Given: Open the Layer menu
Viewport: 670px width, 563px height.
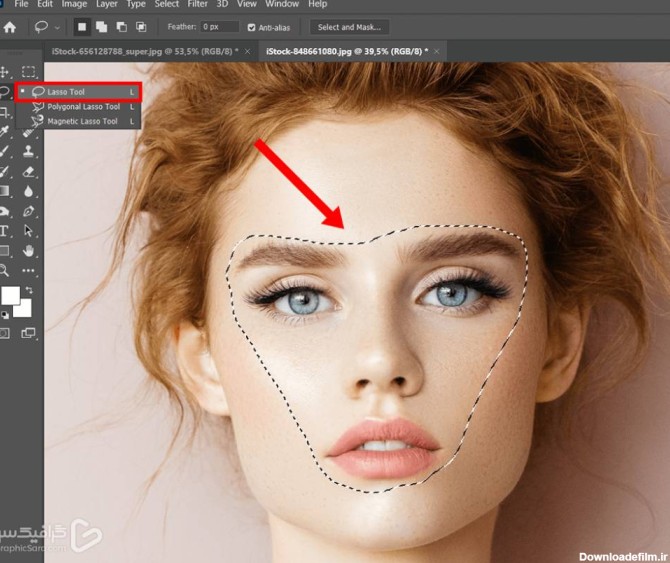Looking at the screenshot, I should pos(106,5).
